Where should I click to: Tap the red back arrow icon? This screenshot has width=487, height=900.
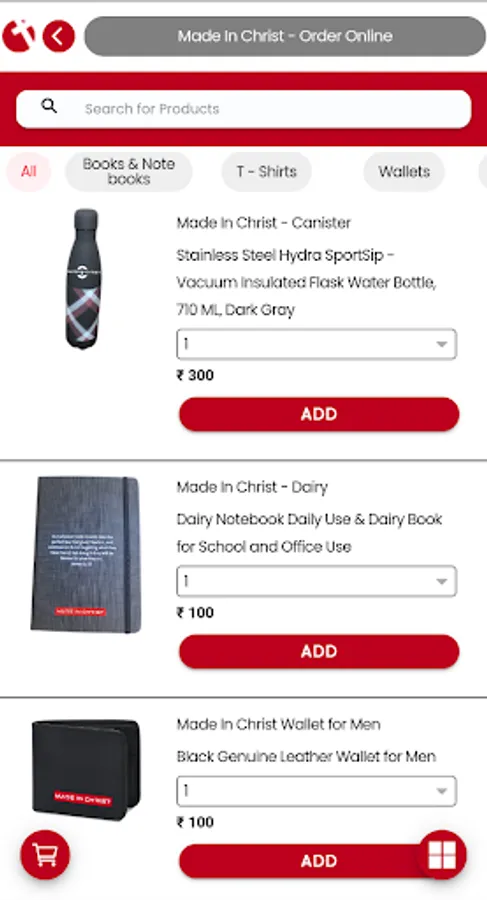point(58,36)
